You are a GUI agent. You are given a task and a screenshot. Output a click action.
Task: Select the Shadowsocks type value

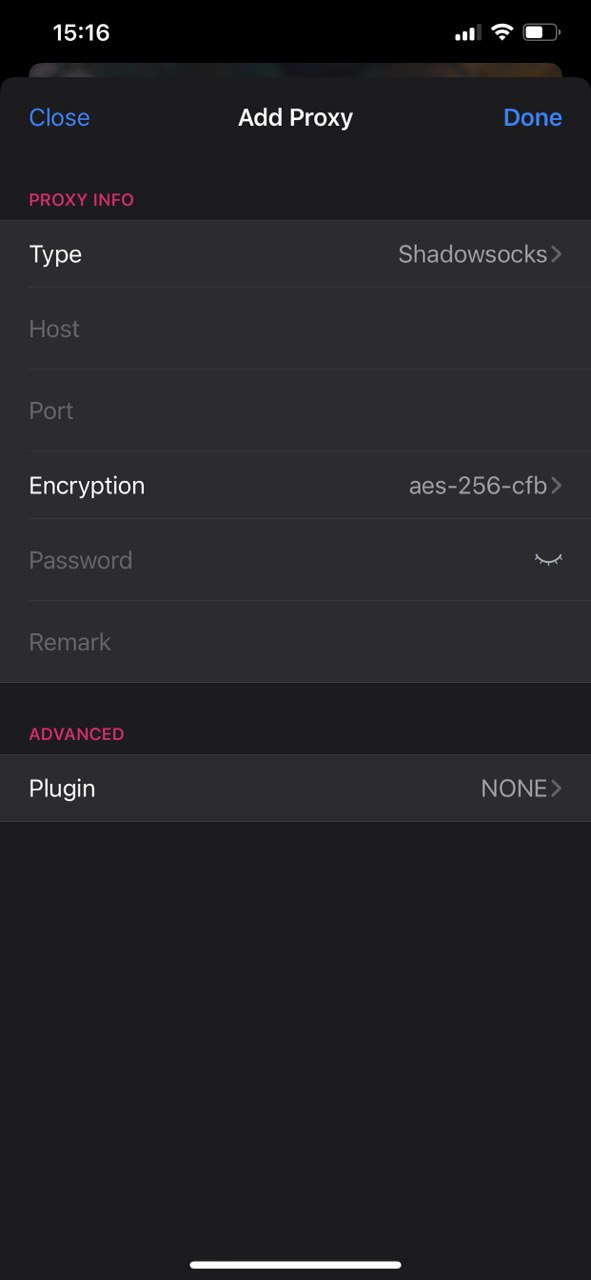[x=473, y=254]
